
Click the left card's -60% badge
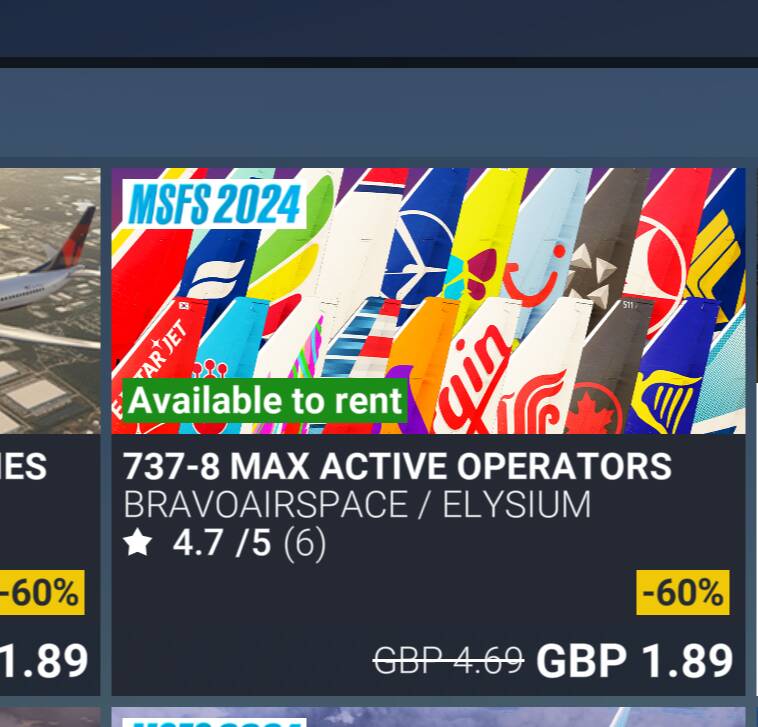(42, 592)
